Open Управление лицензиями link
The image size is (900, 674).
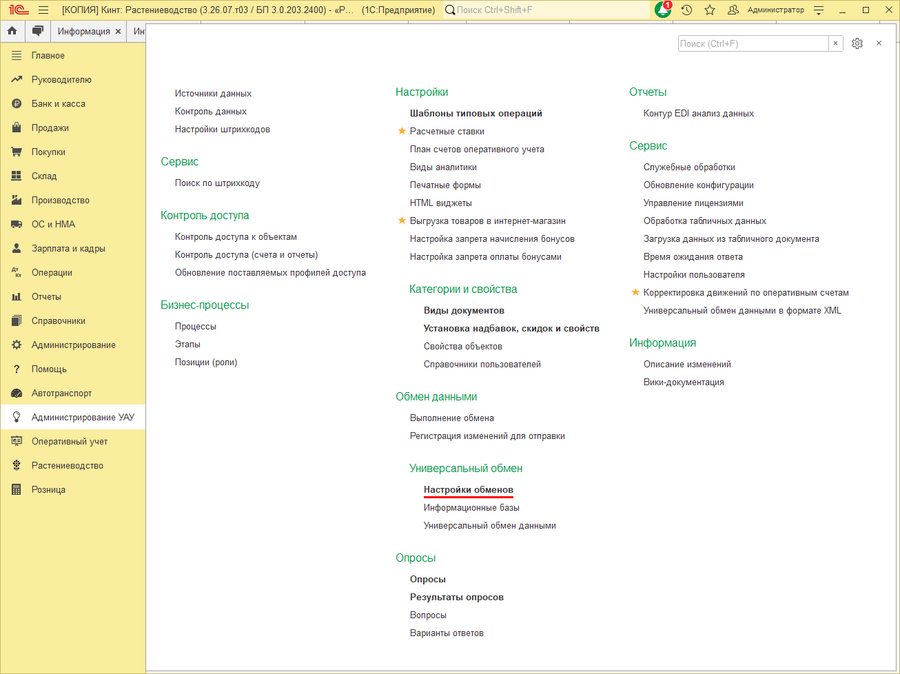coord(693,203)
